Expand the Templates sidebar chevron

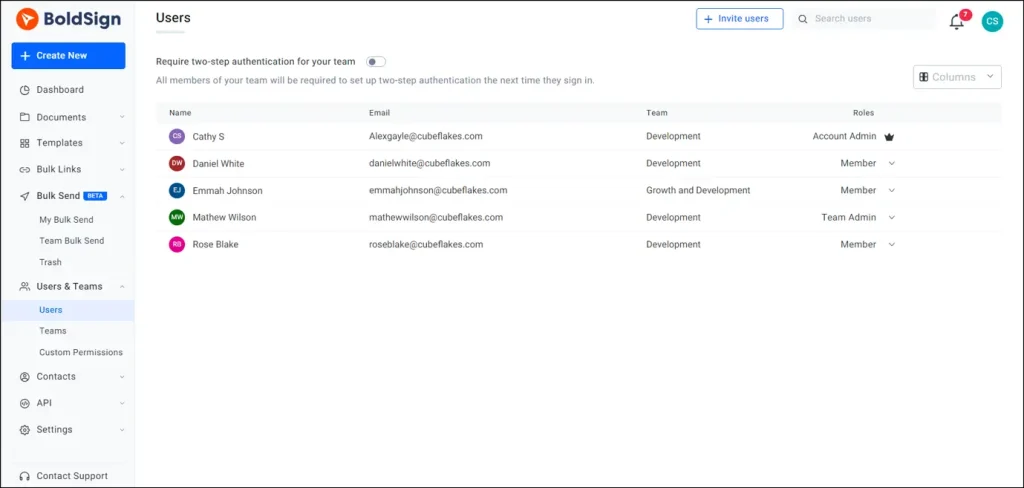(x=122, y=143)
